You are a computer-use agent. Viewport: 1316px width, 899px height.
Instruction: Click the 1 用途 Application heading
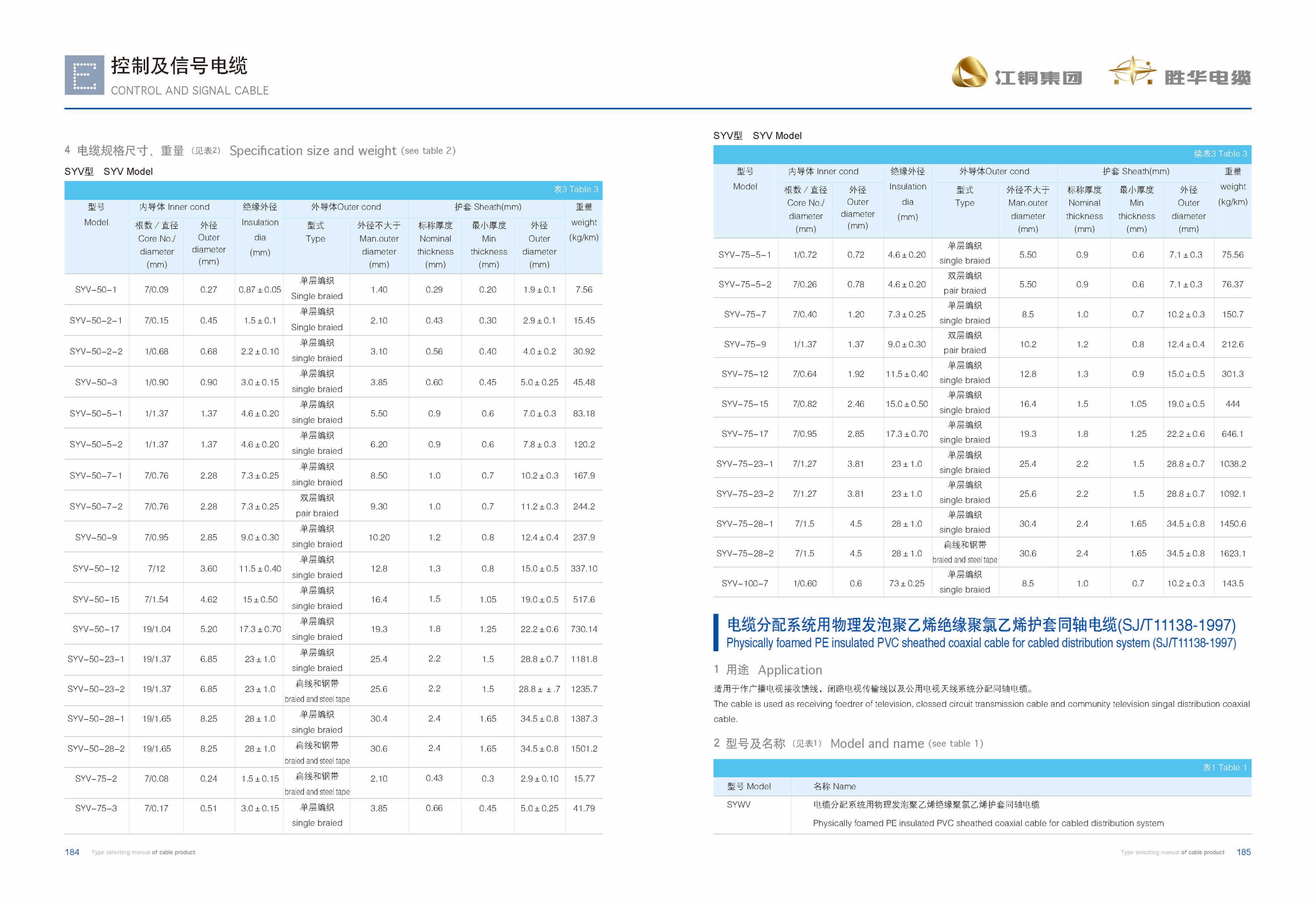point(768,670)
